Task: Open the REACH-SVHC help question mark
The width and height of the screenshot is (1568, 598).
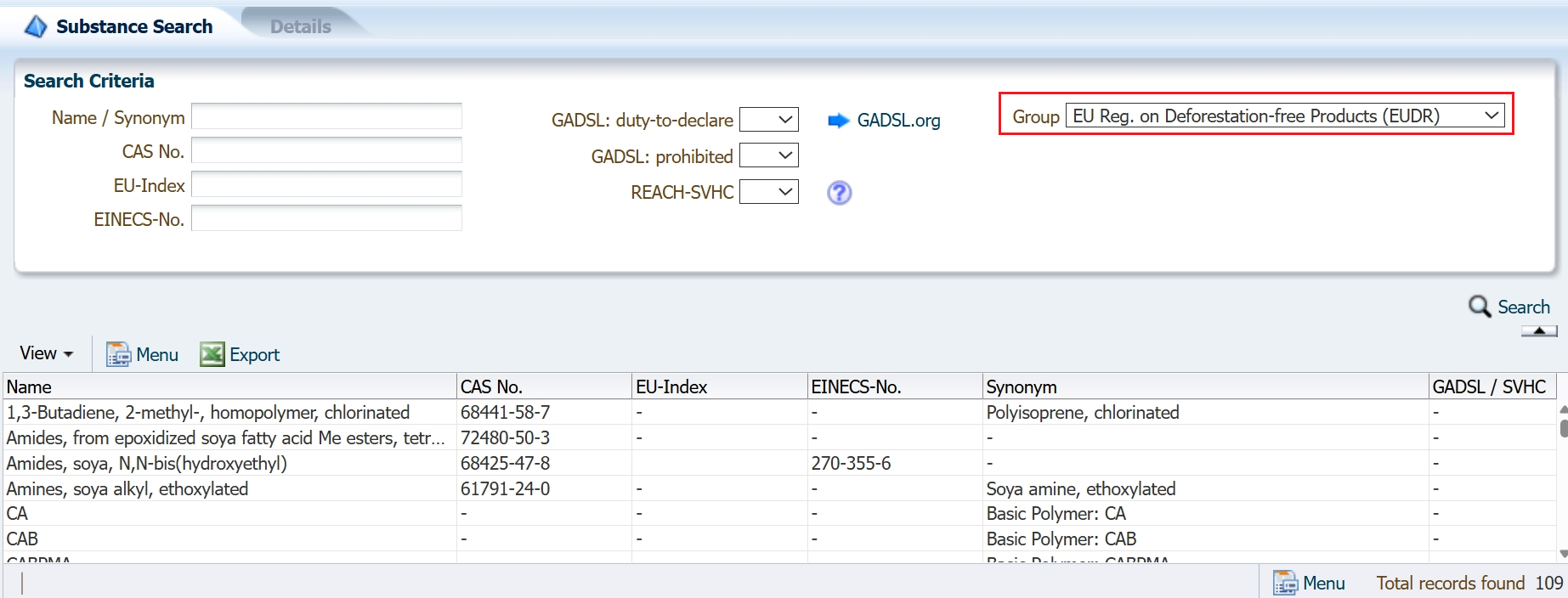Action: click(x=839, y=193)
